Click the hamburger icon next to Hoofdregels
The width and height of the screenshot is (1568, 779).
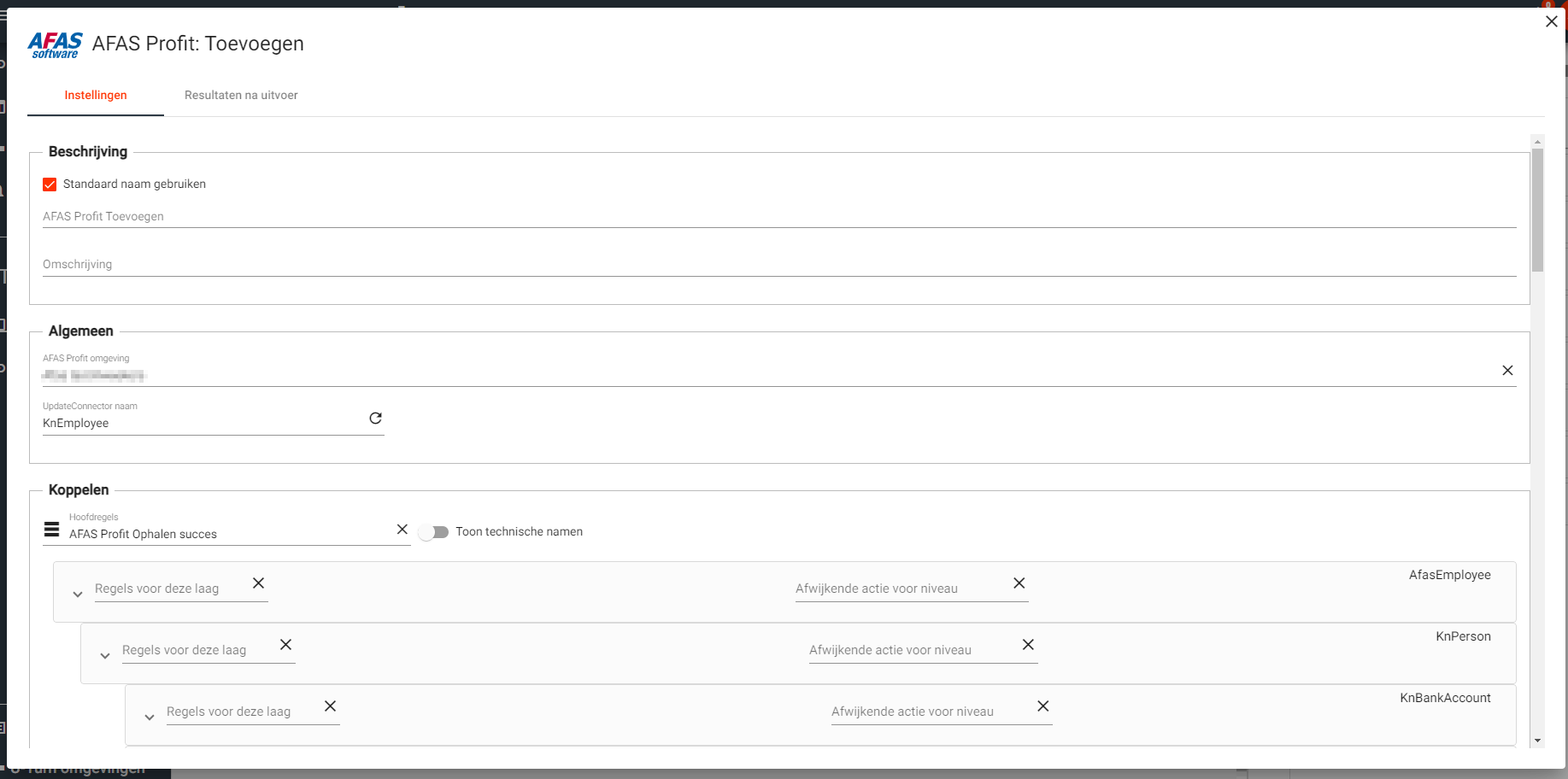click(52, 530)
